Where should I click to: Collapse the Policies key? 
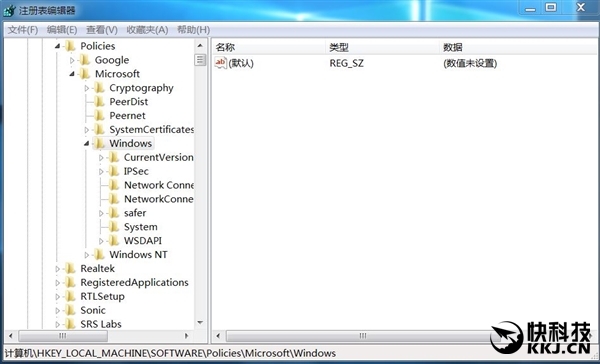[x=57, y=46]
